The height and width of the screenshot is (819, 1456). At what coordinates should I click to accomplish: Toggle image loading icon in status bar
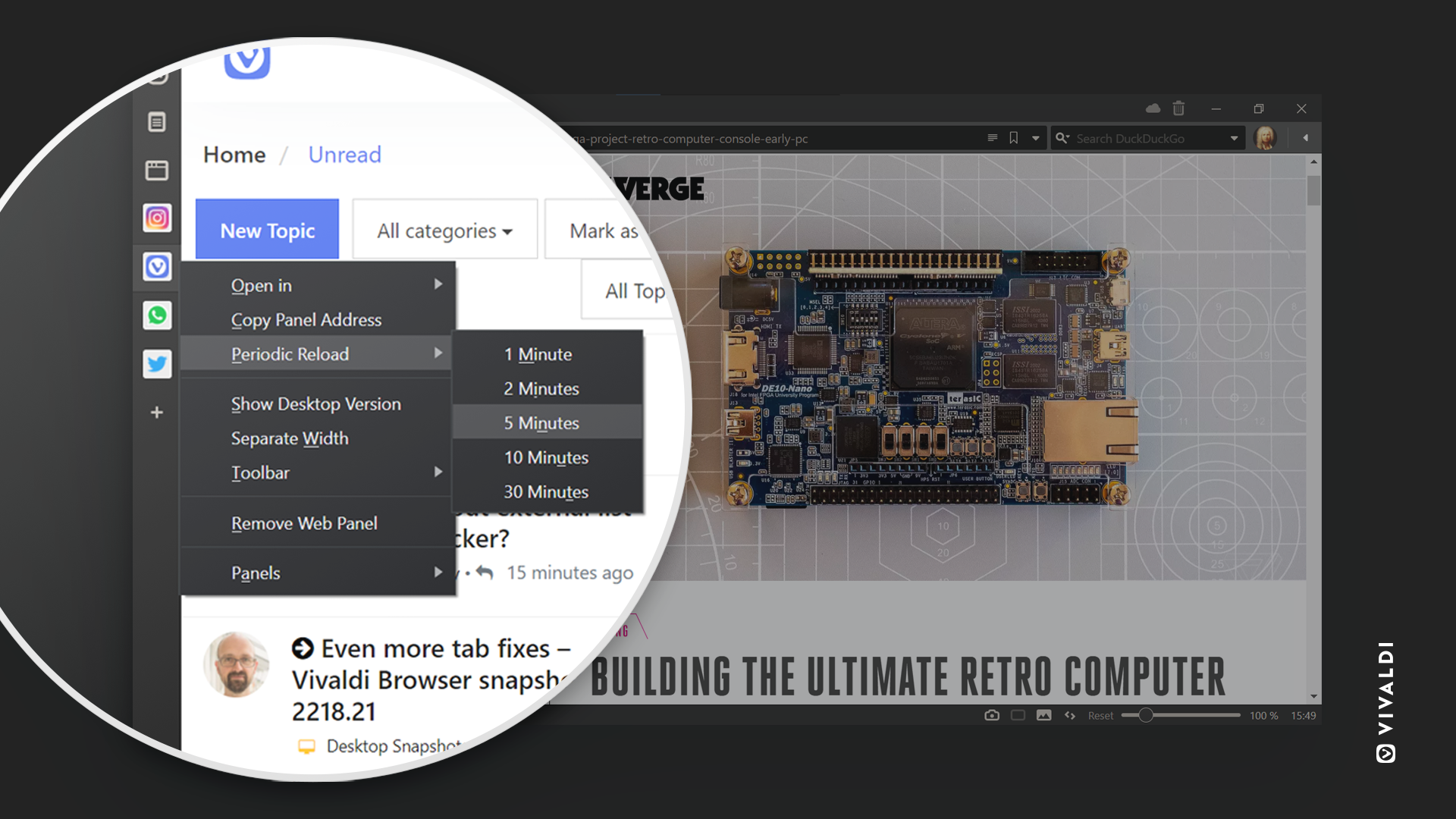click(x=1044, y=715)
